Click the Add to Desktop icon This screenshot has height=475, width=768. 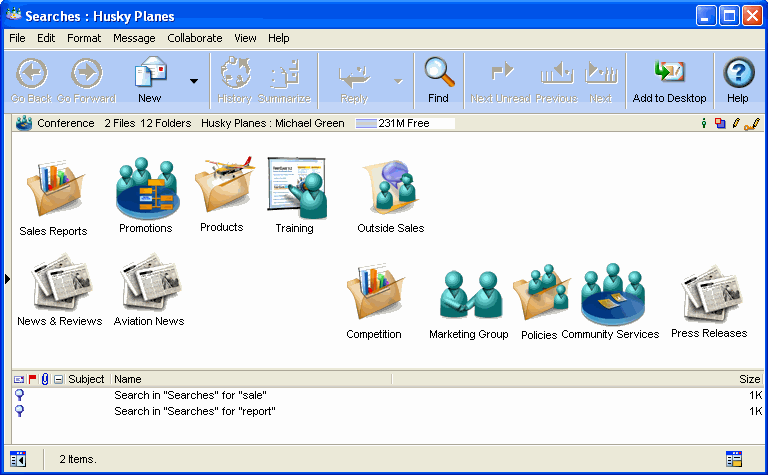(x=669, y=80)
